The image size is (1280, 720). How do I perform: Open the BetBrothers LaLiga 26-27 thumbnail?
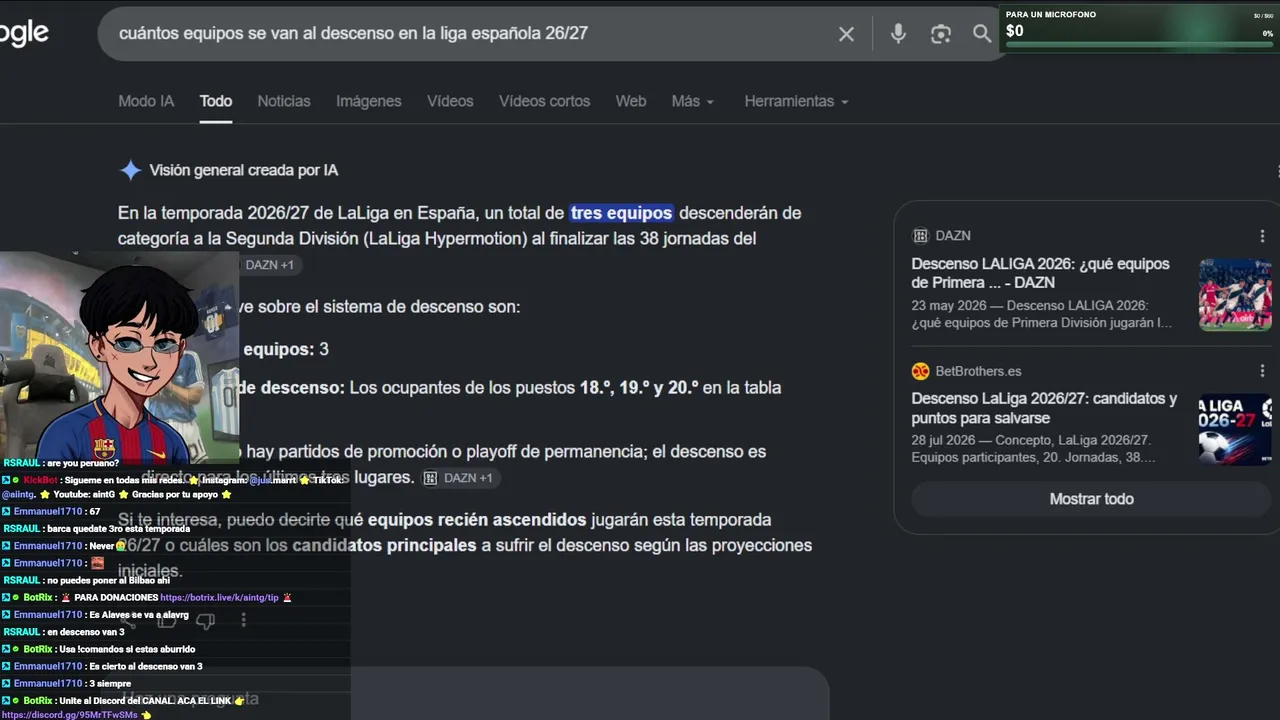point(1235,429)
